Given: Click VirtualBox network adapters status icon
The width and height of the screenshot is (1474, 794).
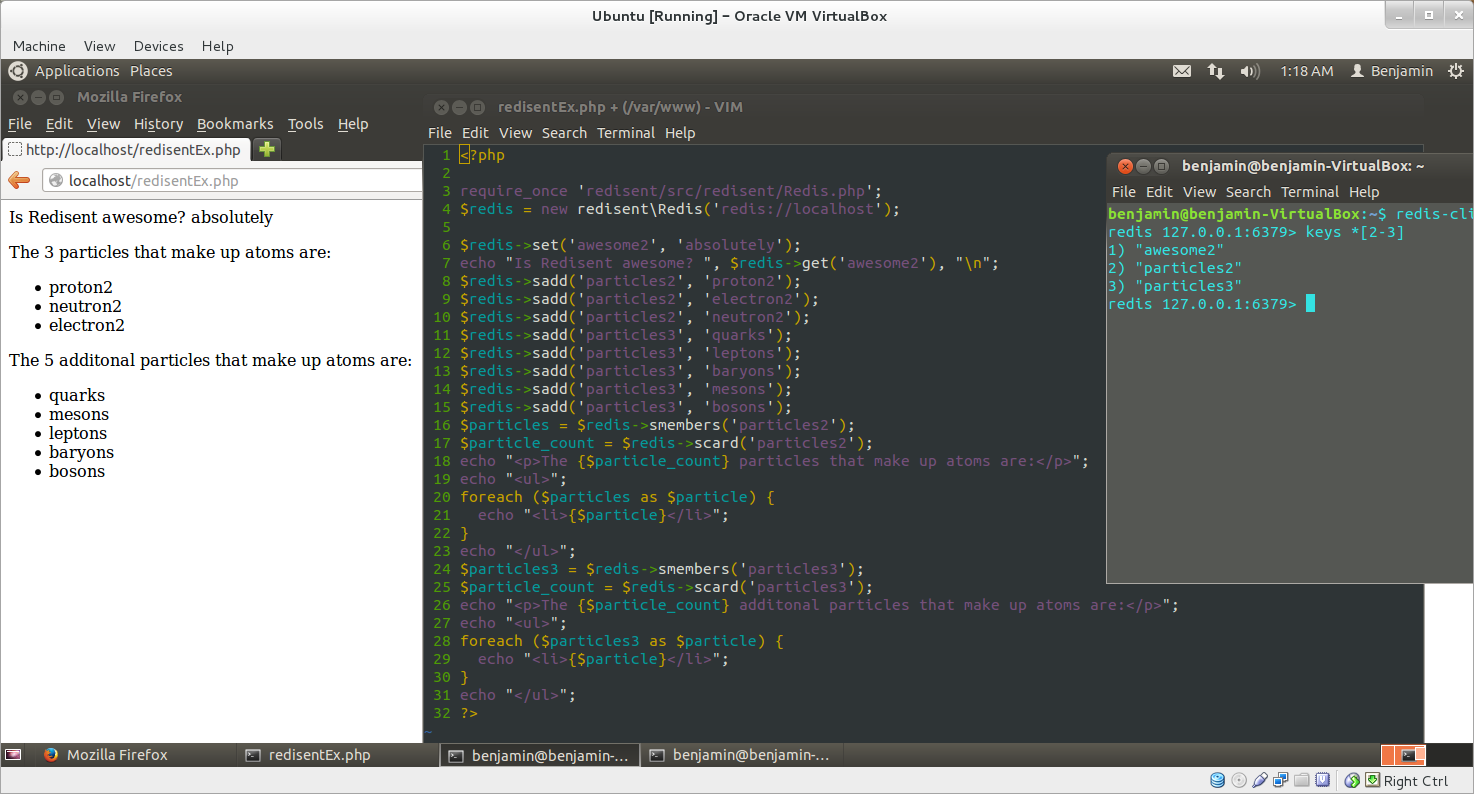Looking at the screenshot, I should (1281, 780).
